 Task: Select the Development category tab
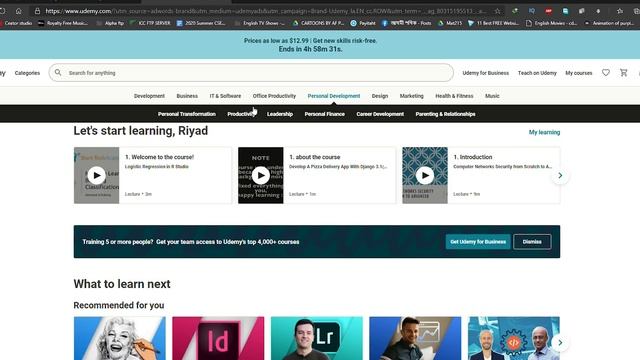coord(149,96)
